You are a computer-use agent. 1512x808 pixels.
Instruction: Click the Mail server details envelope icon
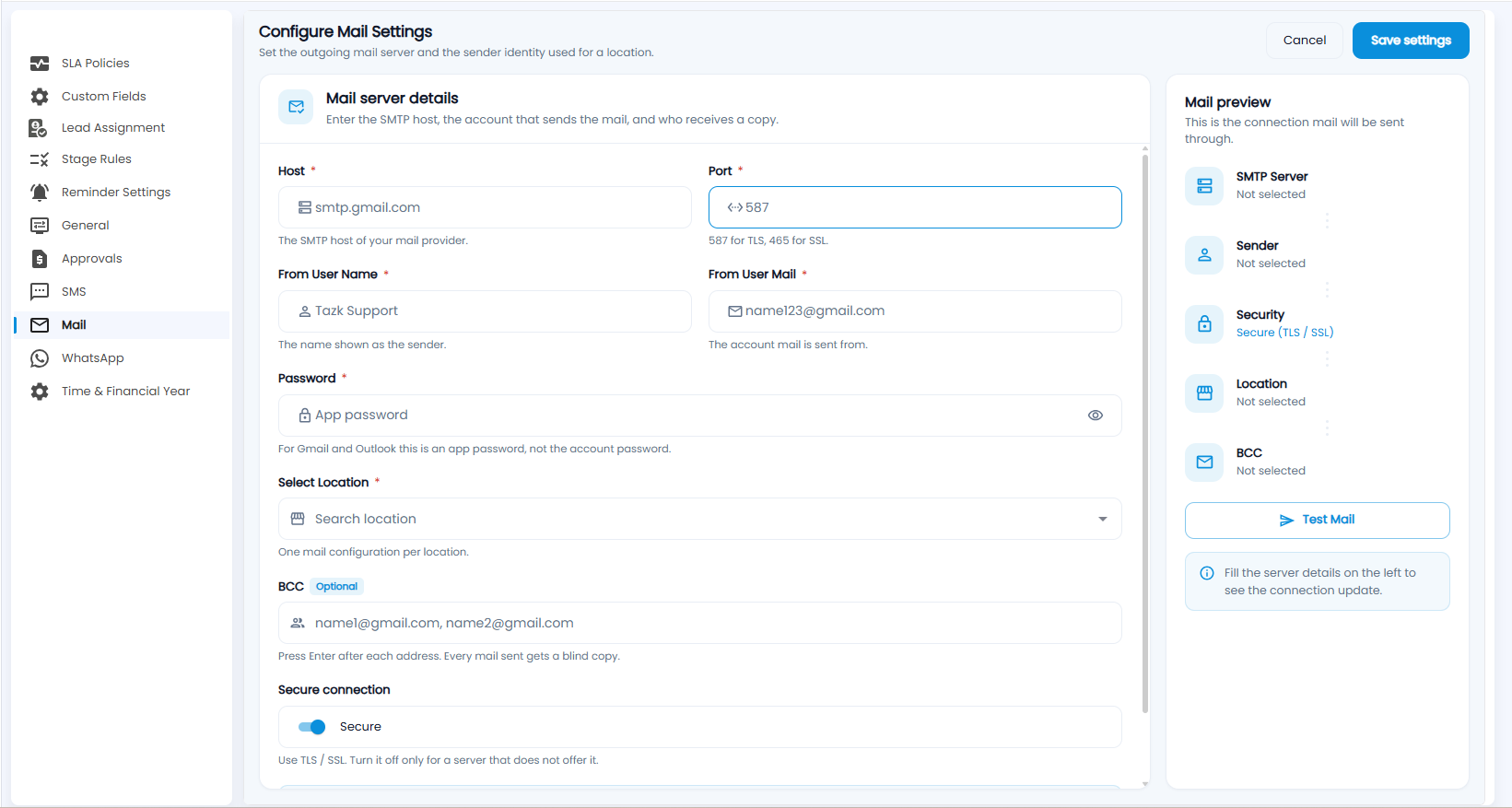coord(296,107)
